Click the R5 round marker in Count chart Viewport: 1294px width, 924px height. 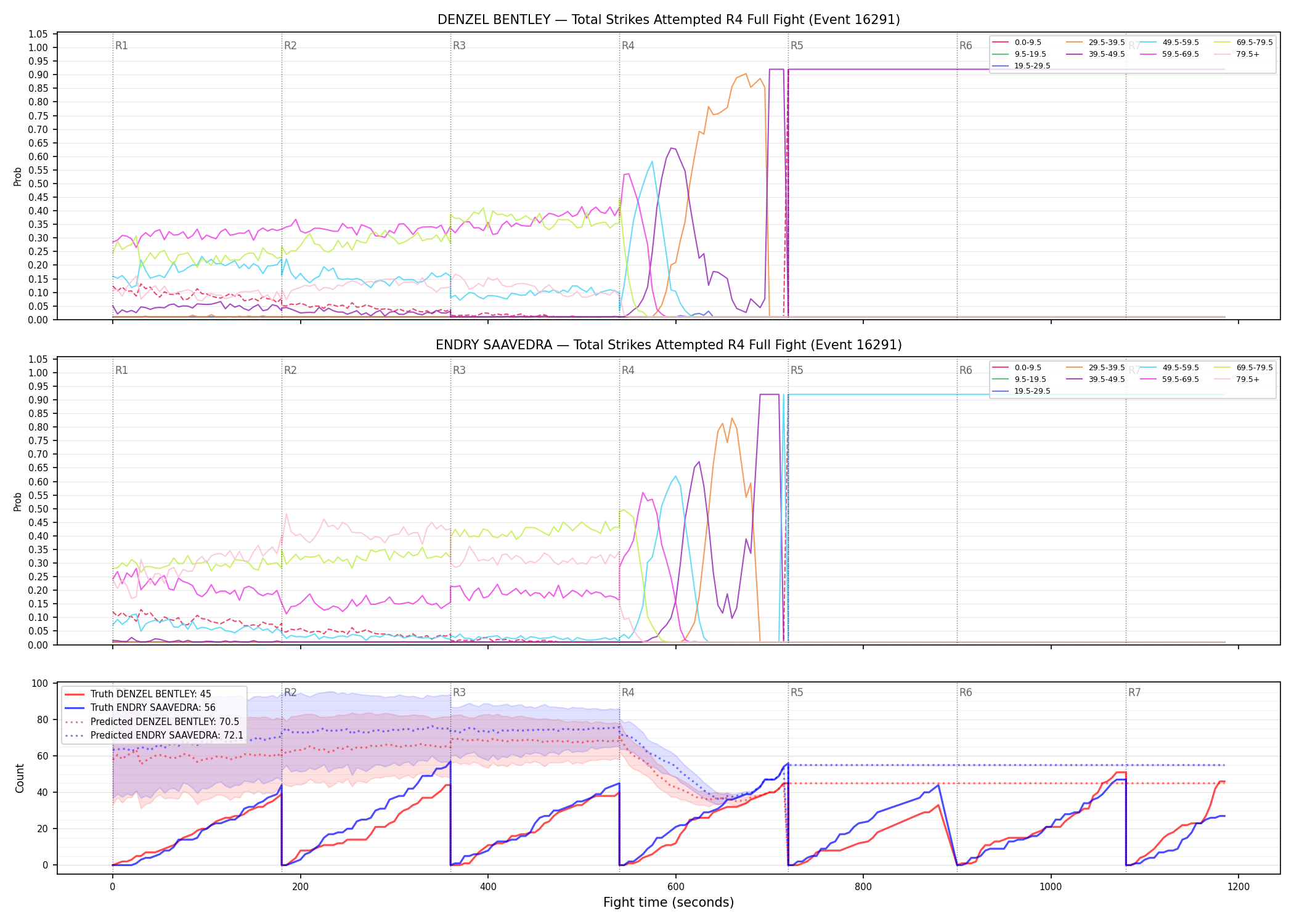point(797,692)
